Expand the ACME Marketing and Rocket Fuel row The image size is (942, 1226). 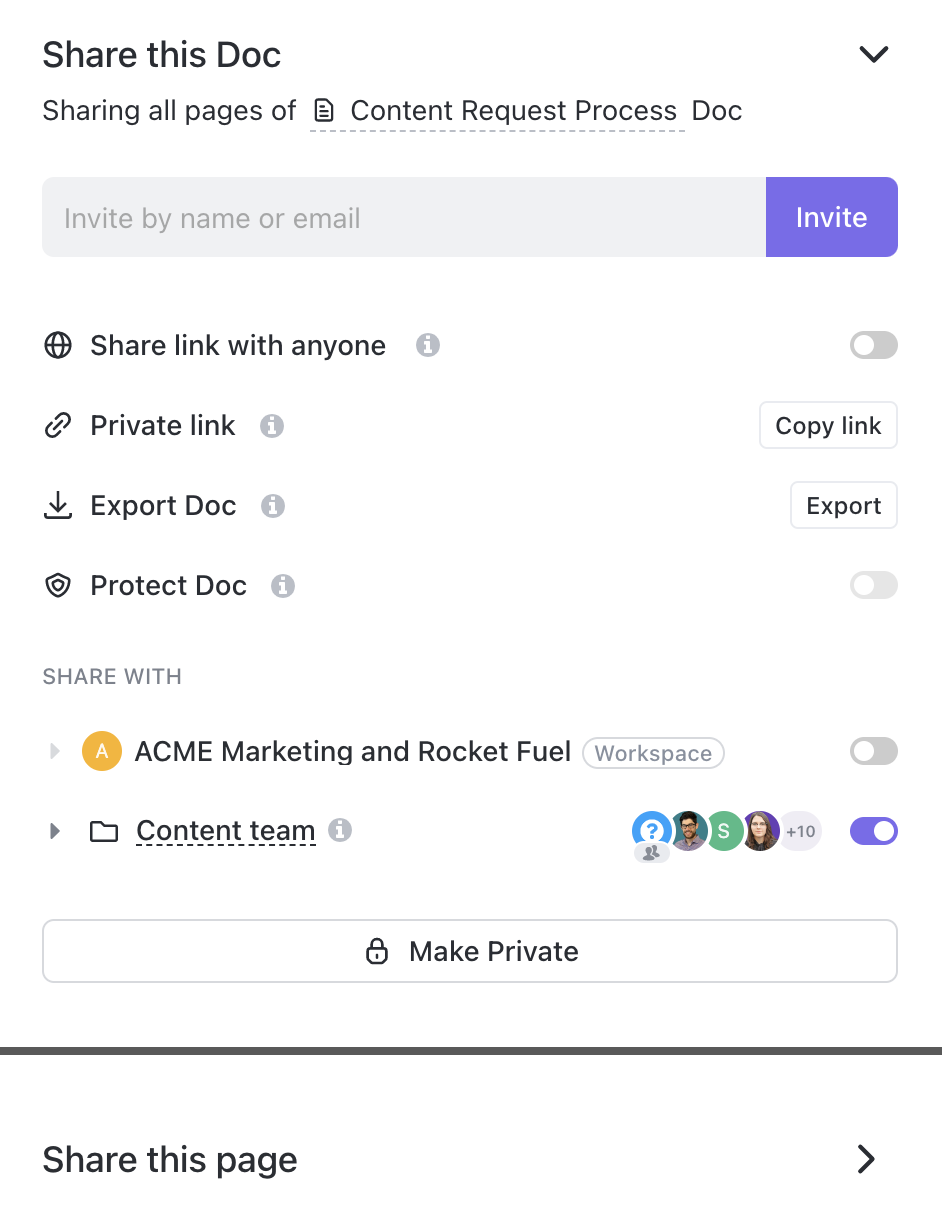(x=55, y=751)
